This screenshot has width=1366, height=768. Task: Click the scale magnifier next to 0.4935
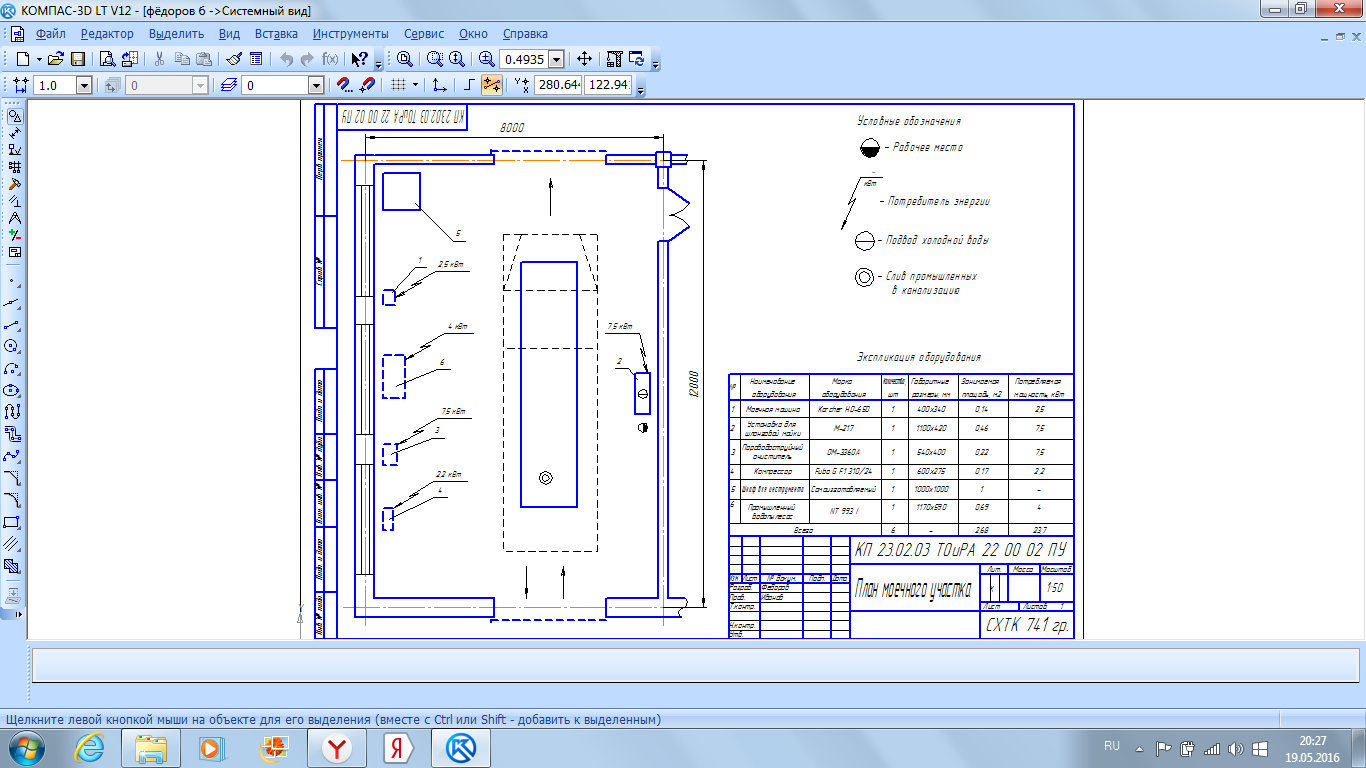pyautogui.click(x=487, y=59)
